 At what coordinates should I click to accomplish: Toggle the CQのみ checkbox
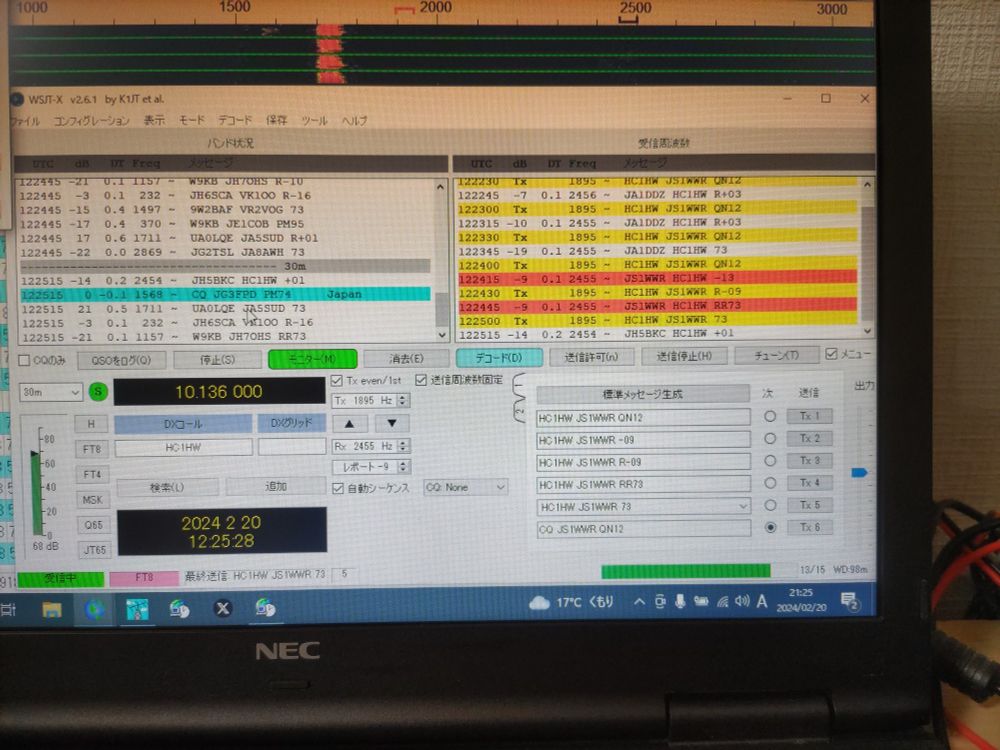coord(24,360)
